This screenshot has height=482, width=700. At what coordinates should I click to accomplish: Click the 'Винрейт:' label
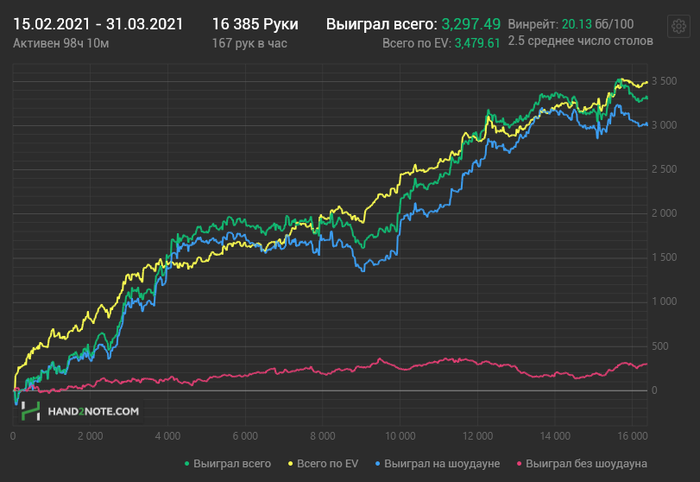coord(533,24)
